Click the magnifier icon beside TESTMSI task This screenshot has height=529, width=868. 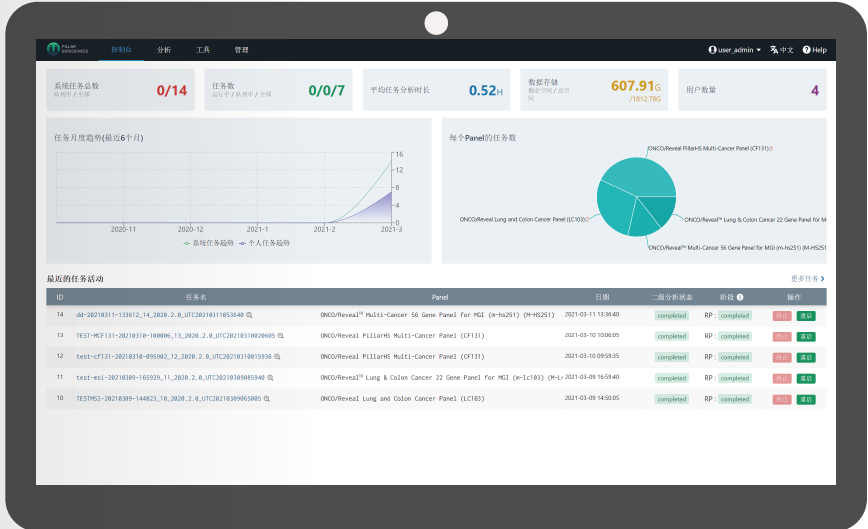pyautogui.click(x=267, y=398)
